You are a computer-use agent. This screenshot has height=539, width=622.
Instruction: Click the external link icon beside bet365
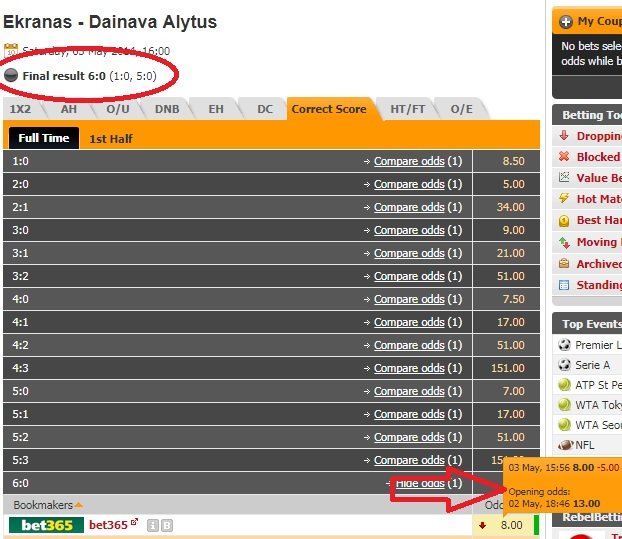click(x=134, y=522)
